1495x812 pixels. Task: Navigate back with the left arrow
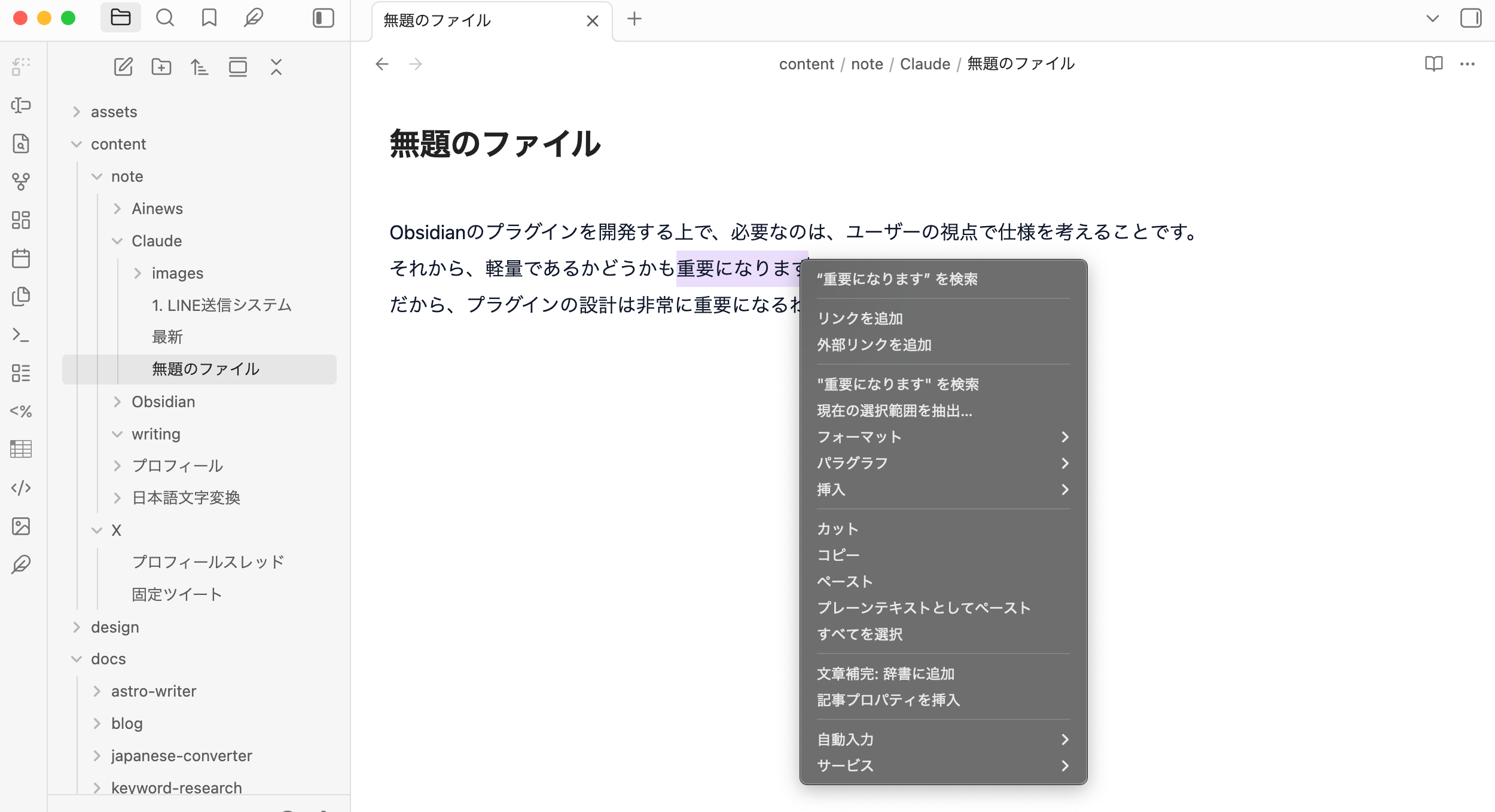click(x=382, y=64)
